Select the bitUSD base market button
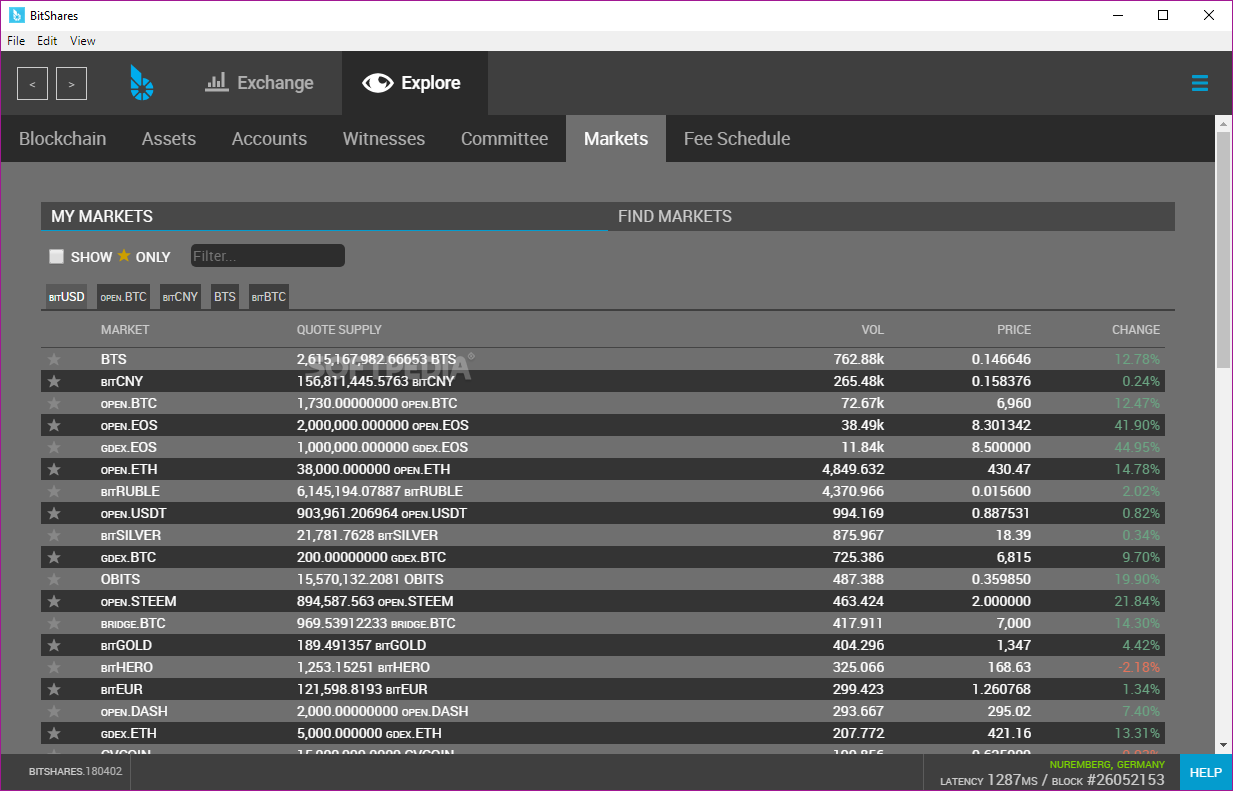Image resolution: width=1233 pixels, height=791 pixels. [x=67, y=297]
